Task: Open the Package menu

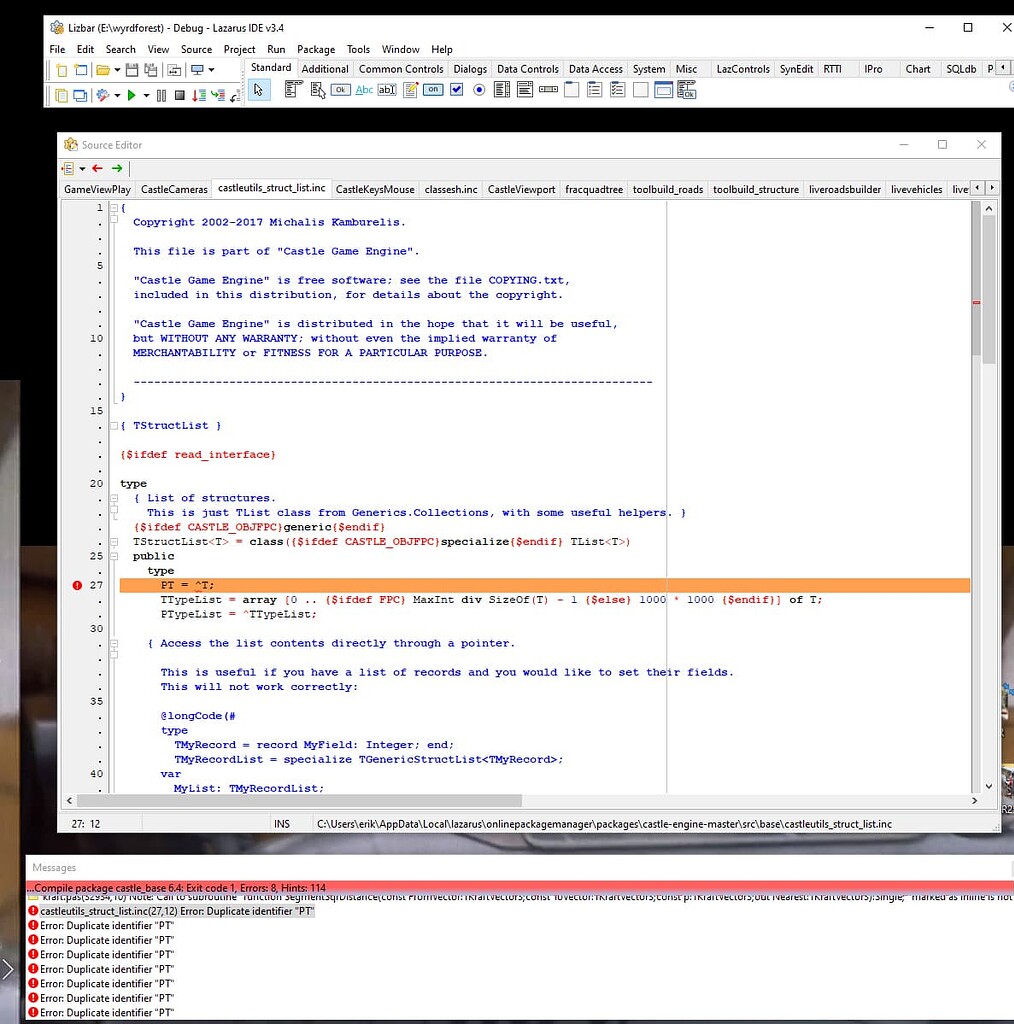Action: click(316, 49)
